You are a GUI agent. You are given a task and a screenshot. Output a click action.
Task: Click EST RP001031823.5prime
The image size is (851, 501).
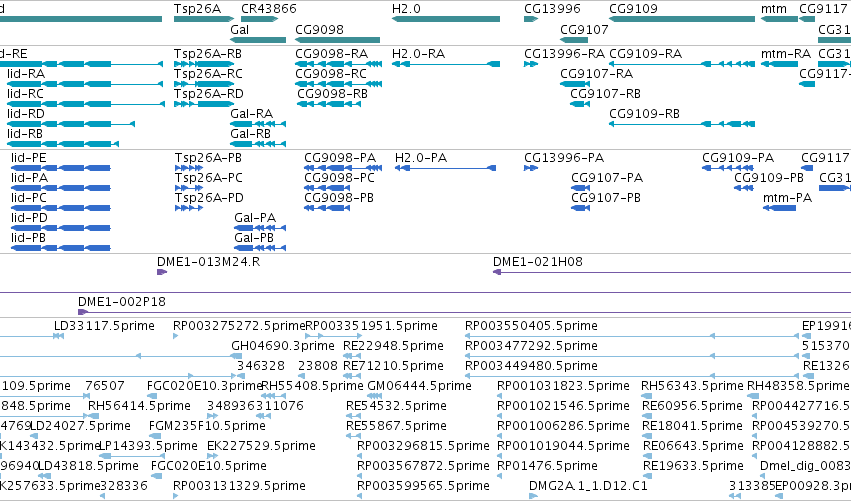[563, 386]
